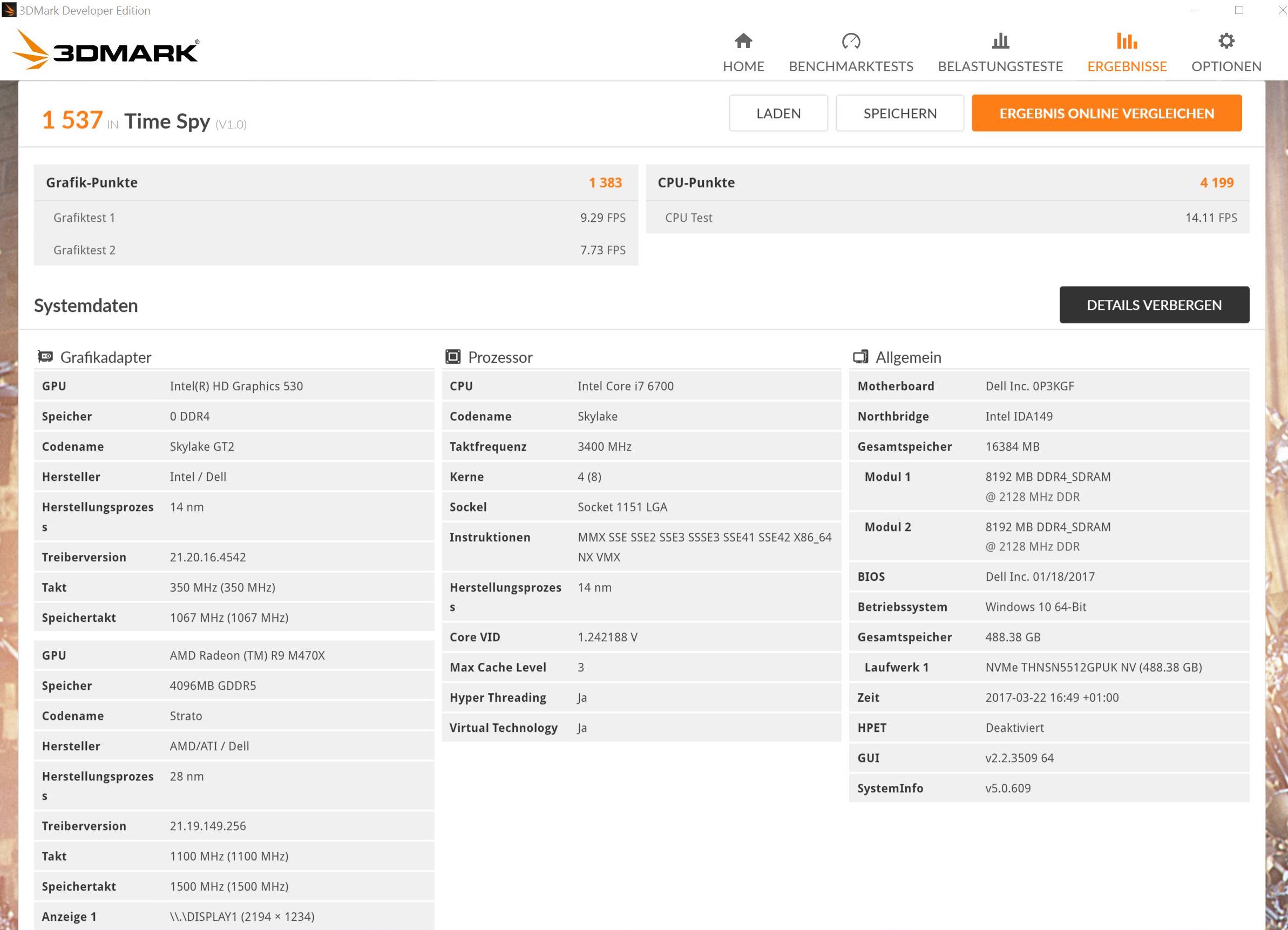Viewport: 1288px width, 930px height.
Task: Click Gesamtspeicher 16384 MB value
Action: [1012, 447]
